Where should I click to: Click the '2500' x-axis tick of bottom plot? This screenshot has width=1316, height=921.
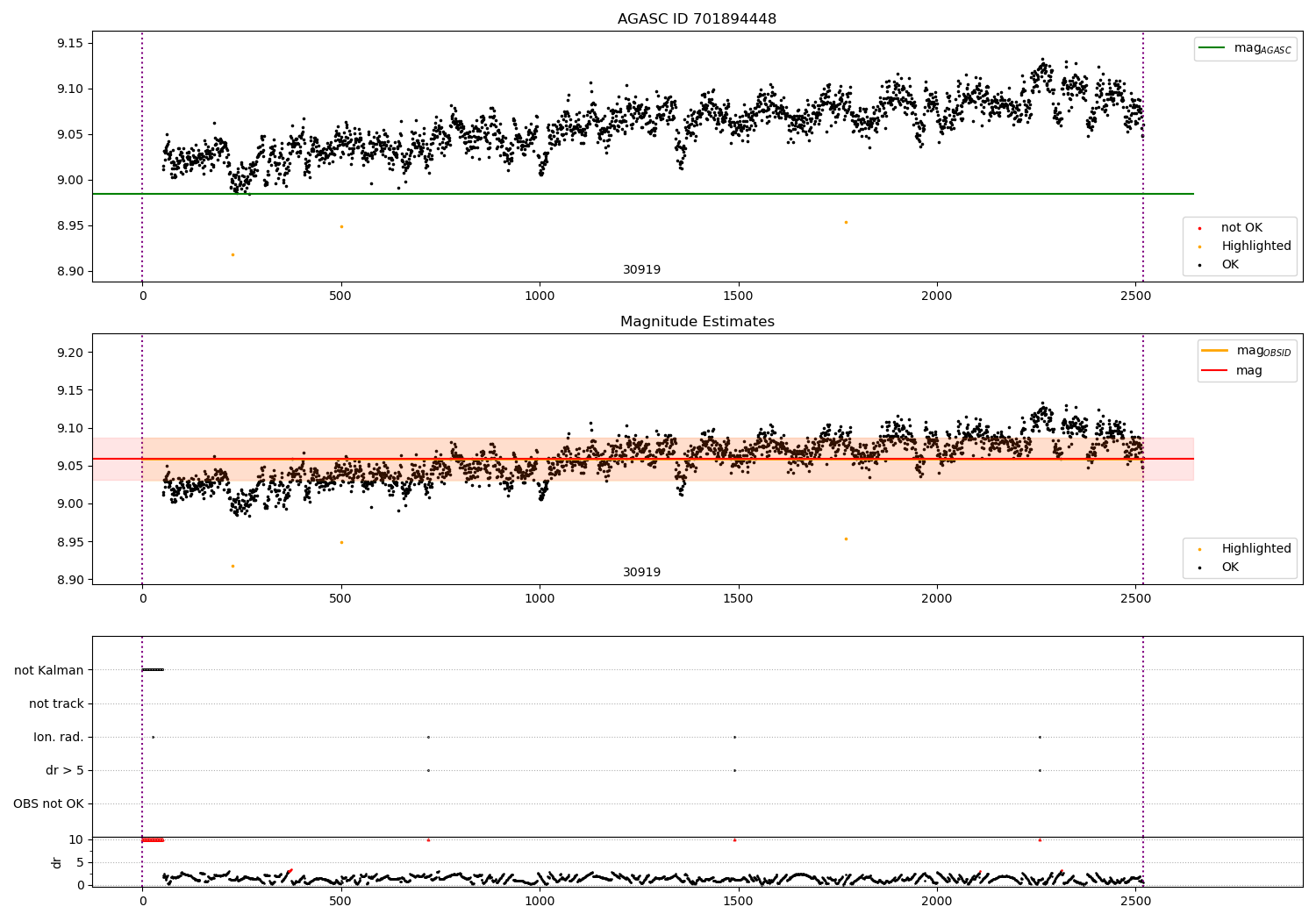1135,901
